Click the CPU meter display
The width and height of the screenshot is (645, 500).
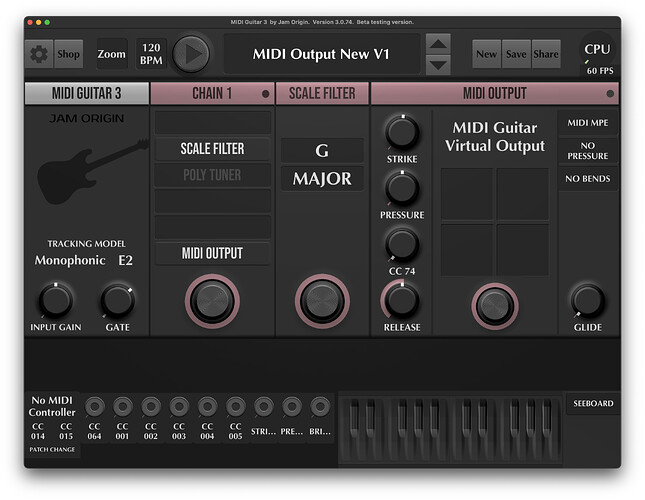click(x=597, y=49)
